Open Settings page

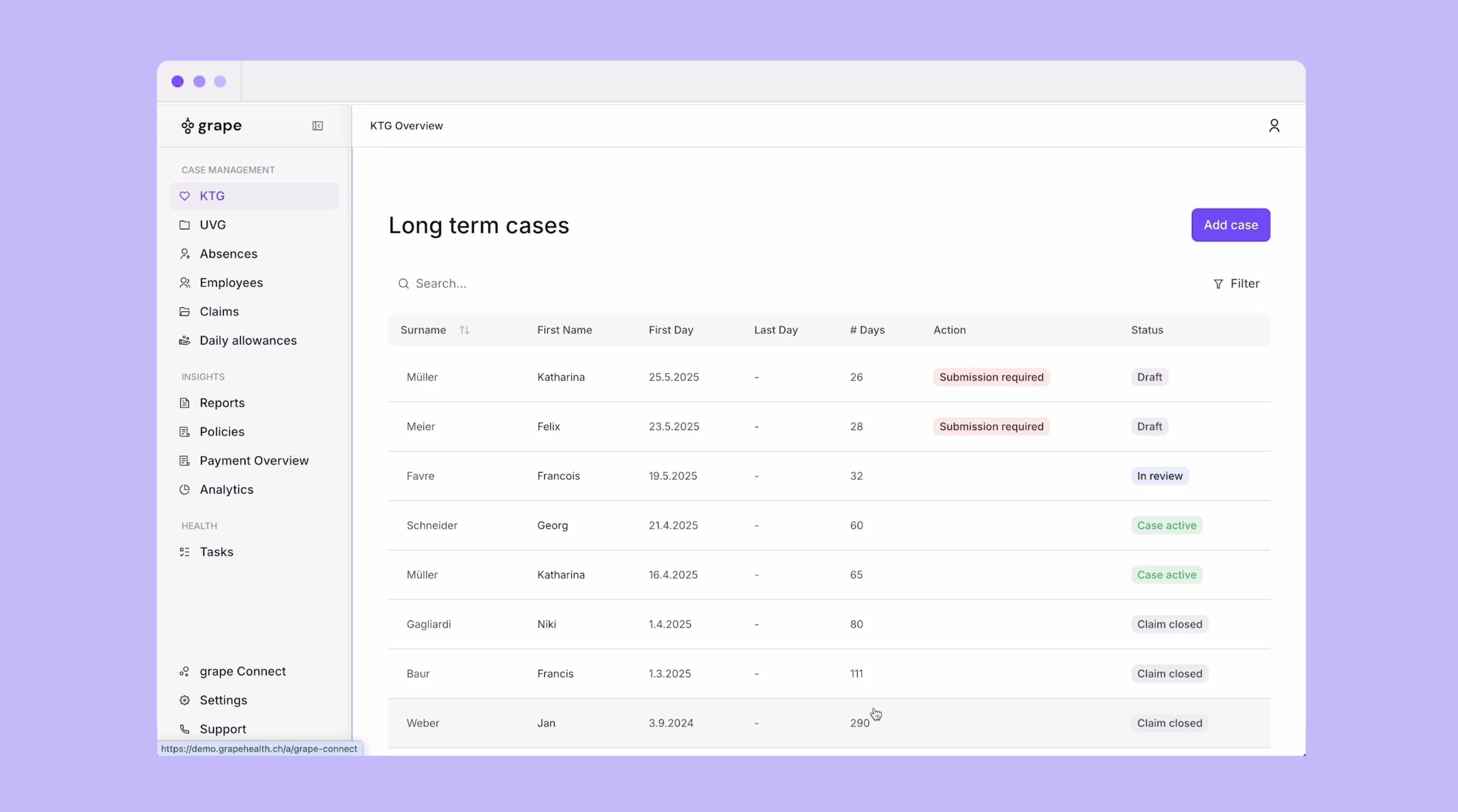pos(254,700)
